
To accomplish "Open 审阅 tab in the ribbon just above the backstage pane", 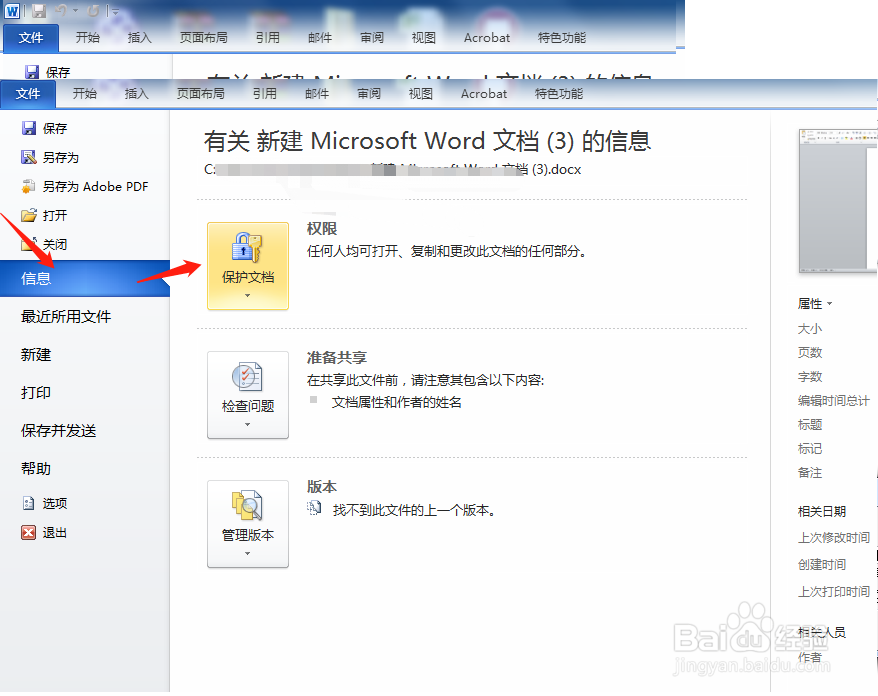I will (x=369, y=94).
